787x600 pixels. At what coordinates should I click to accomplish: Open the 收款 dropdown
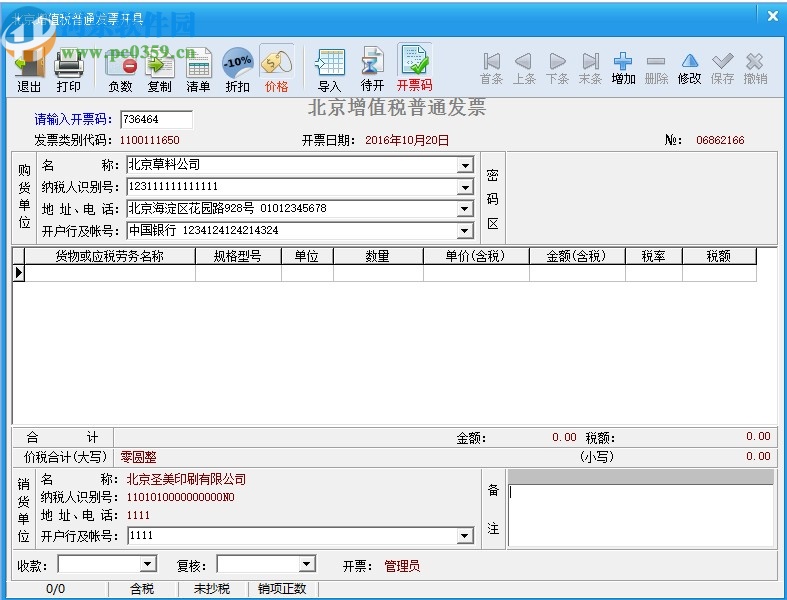click(x=148, y=564)
